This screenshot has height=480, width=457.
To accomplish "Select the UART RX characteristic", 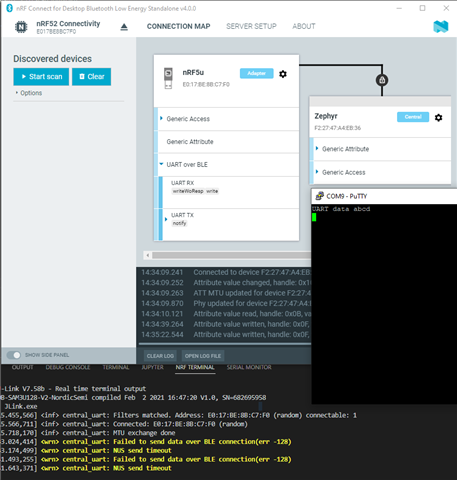I will [x=229, y=192].
